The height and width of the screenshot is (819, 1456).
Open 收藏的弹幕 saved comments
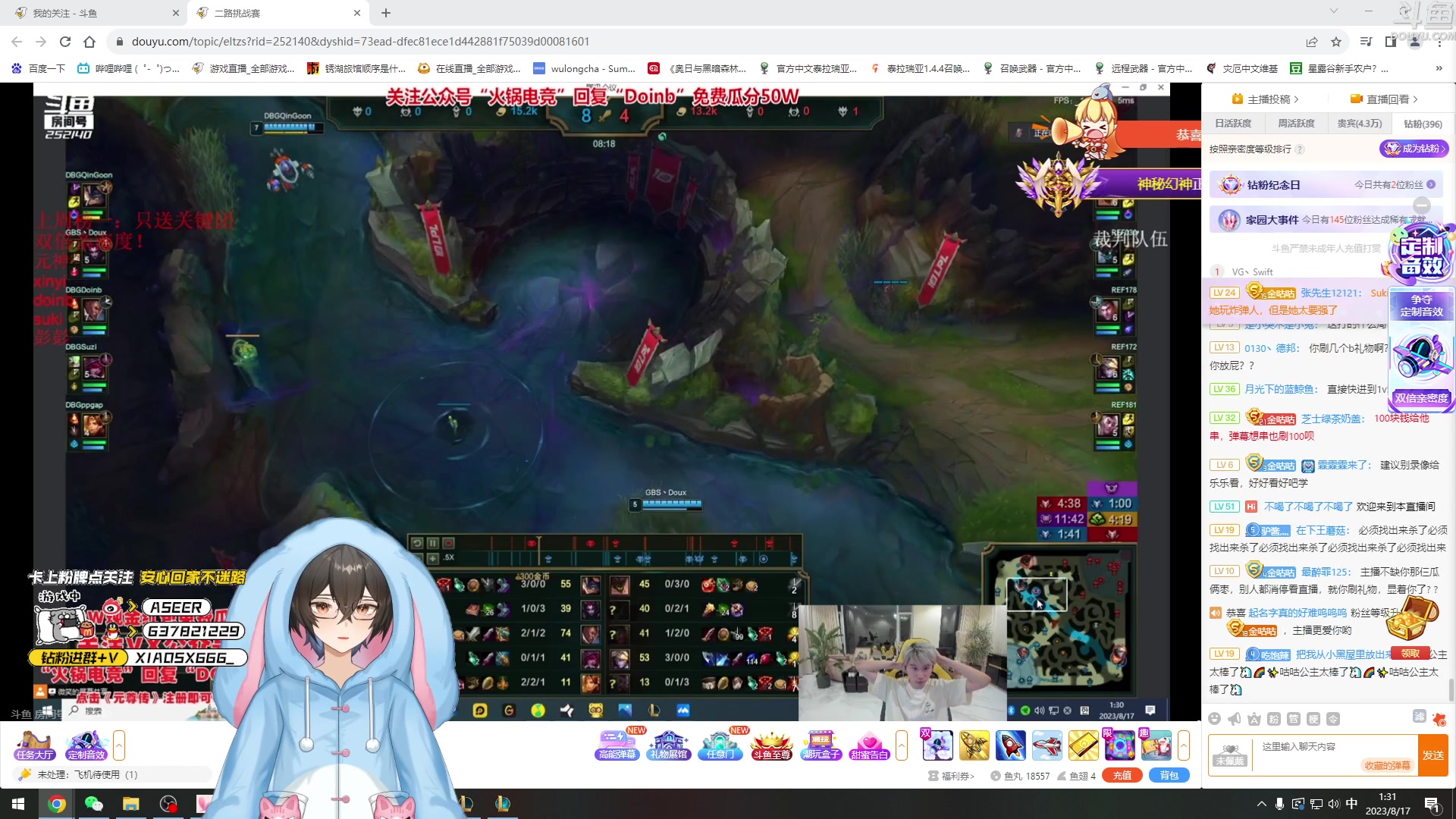(x=1387, y=765)
